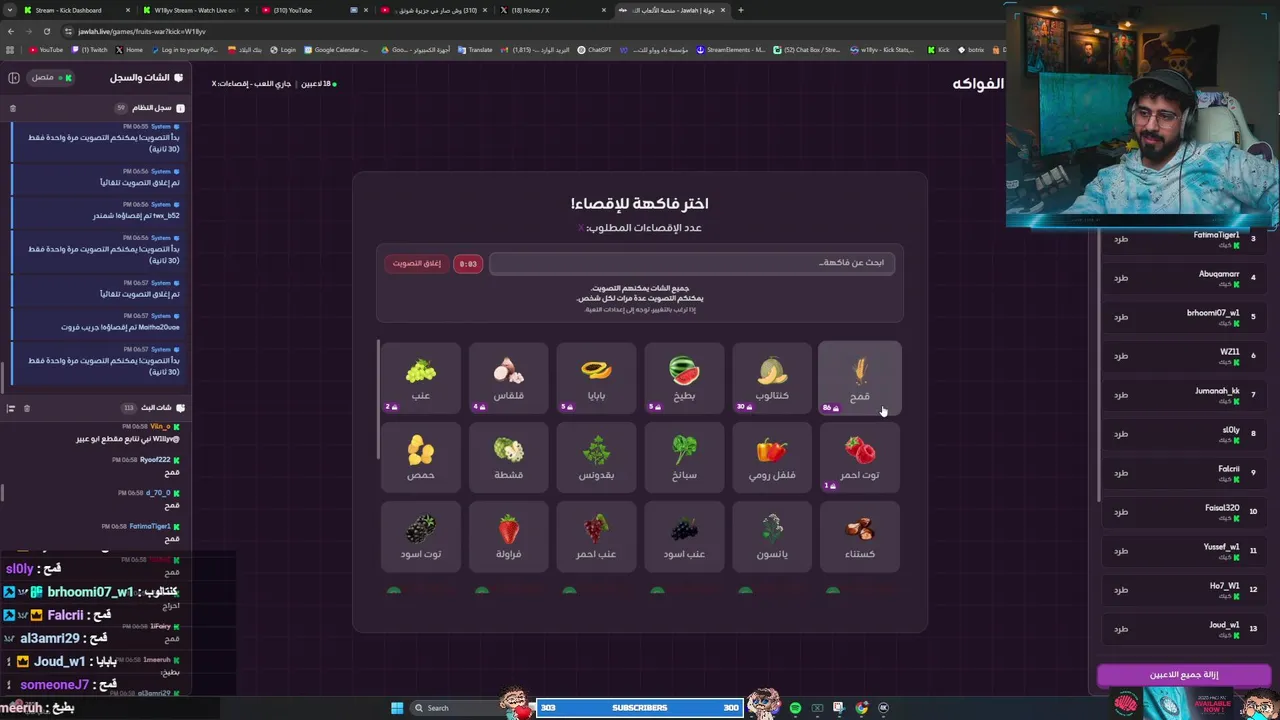This screenshot has width=1280, height=720.
Task: Kick player brhoomi07_w1 with طرد
Action: [x=1121, y=317]
